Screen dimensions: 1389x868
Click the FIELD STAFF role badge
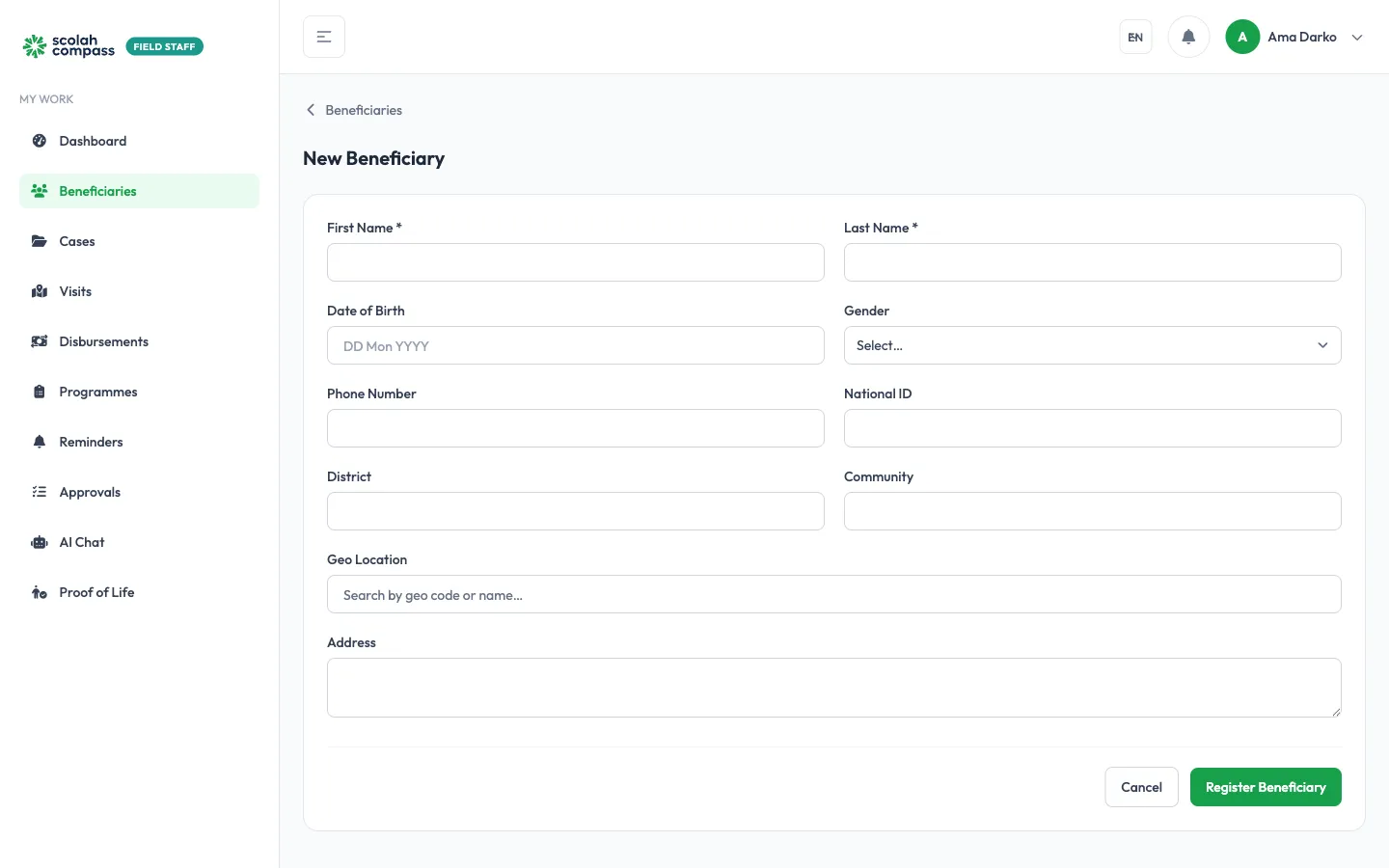165,46
